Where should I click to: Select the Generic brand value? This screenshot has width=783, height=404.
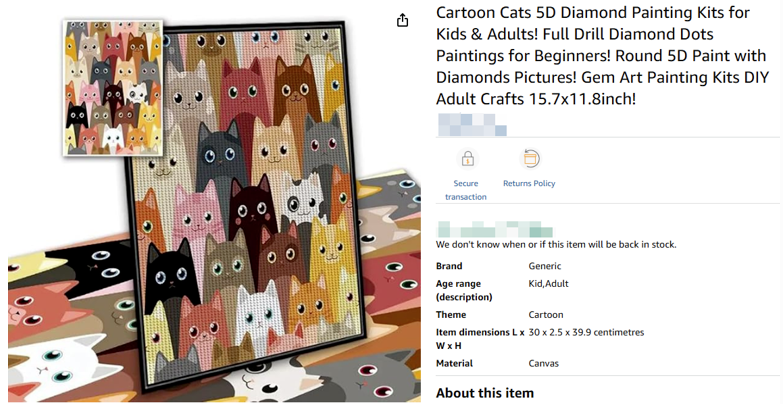pyautogui.click(x=545, y=266)
